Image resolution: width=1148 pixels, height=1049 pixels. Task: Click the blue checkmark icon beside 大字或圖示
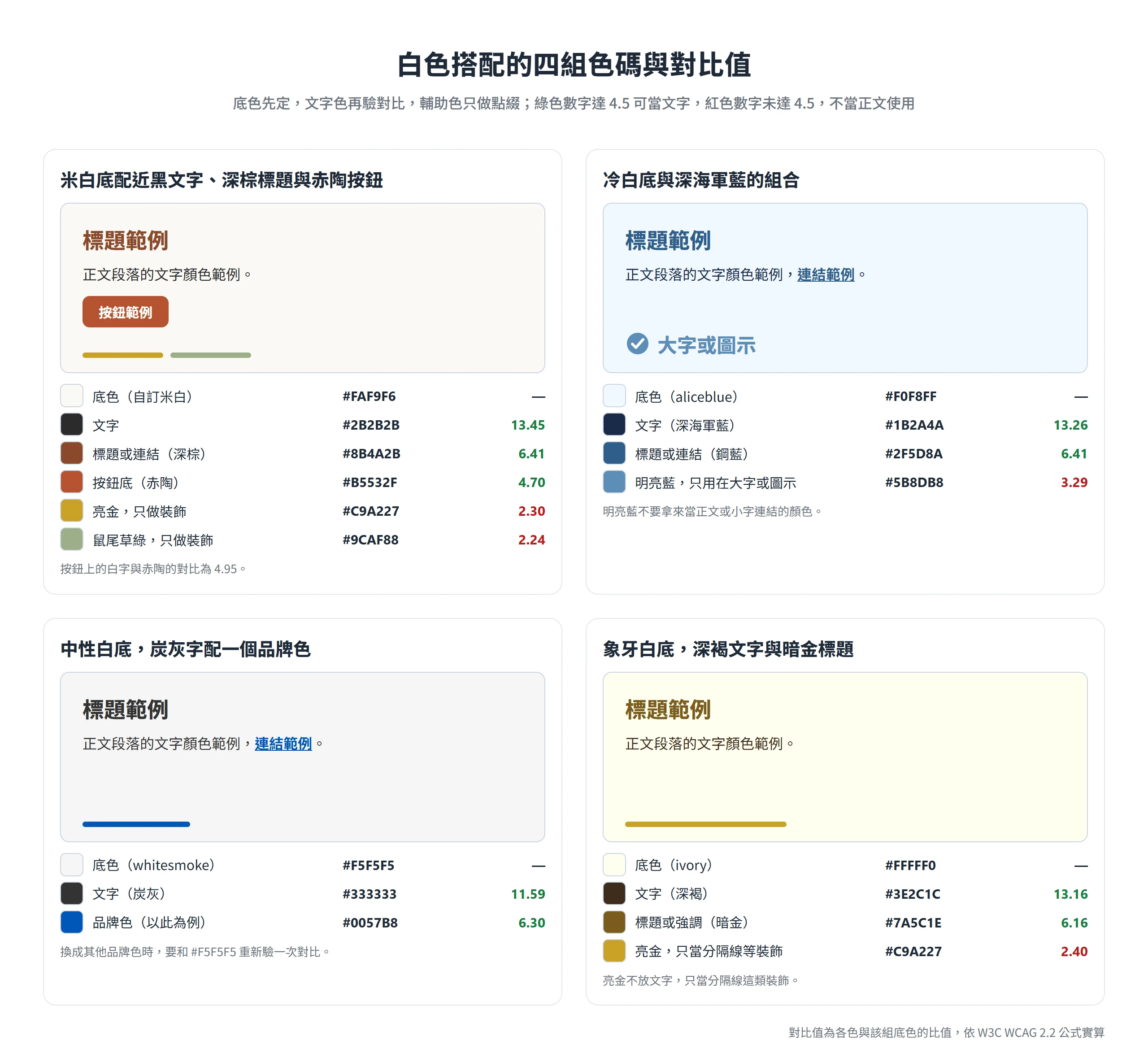(x=637, y=344)
